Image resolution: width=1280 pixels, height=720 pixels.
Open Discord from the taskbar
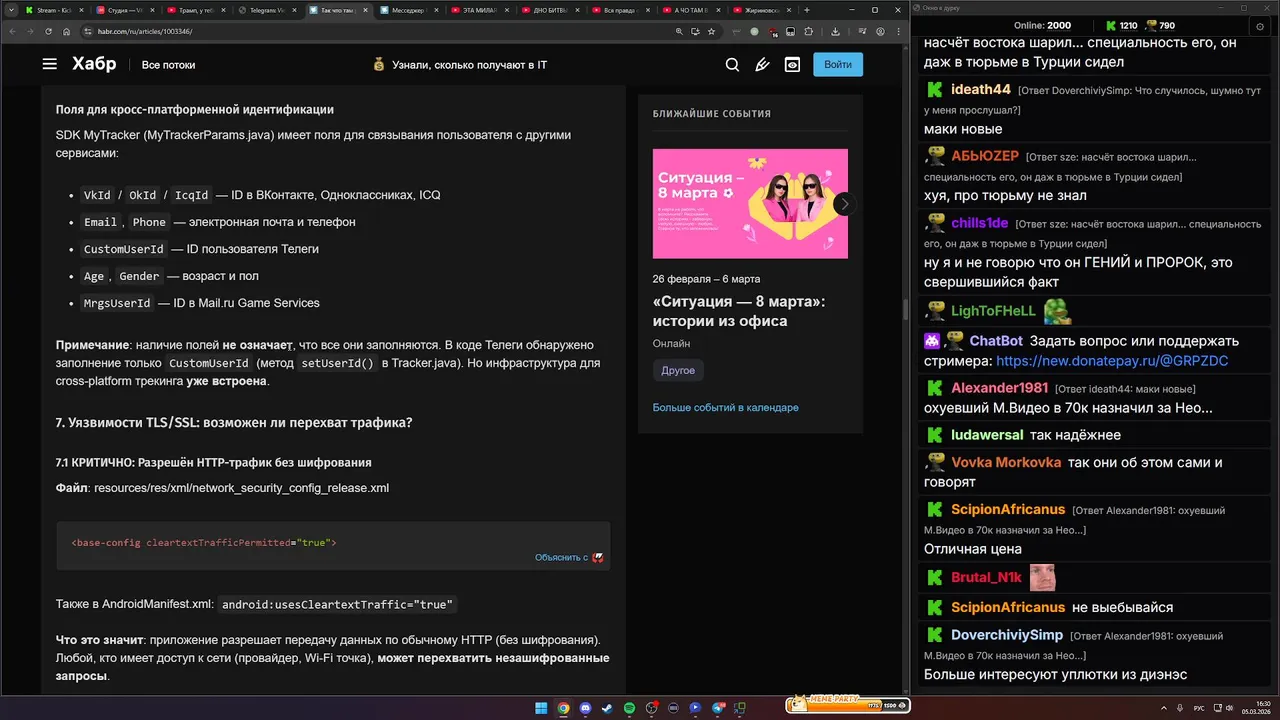pos(585,708)
